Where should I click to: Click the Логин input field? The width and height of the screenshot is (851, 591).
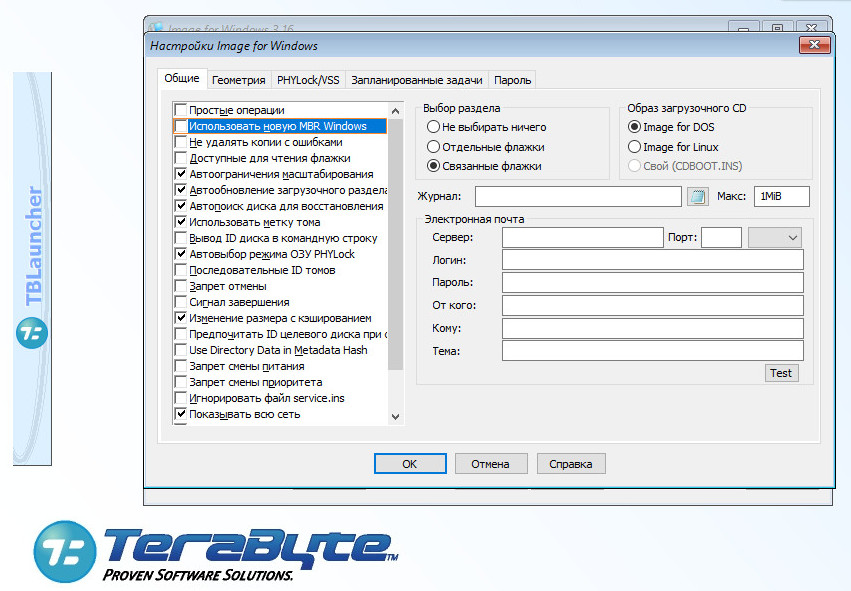click(652, 260)
